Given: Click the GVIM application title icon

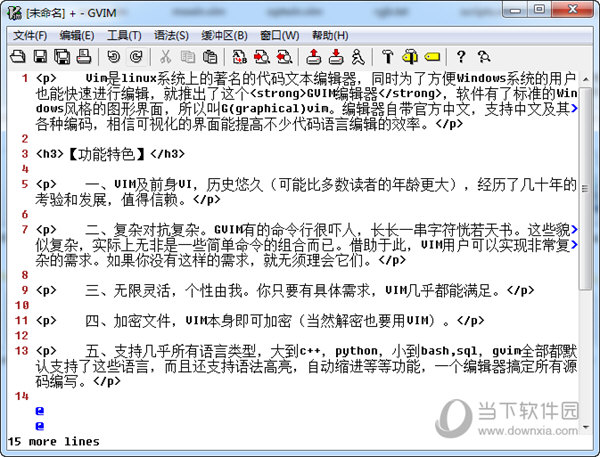Looking at the screenshot, I should click(x=15, y=13).
